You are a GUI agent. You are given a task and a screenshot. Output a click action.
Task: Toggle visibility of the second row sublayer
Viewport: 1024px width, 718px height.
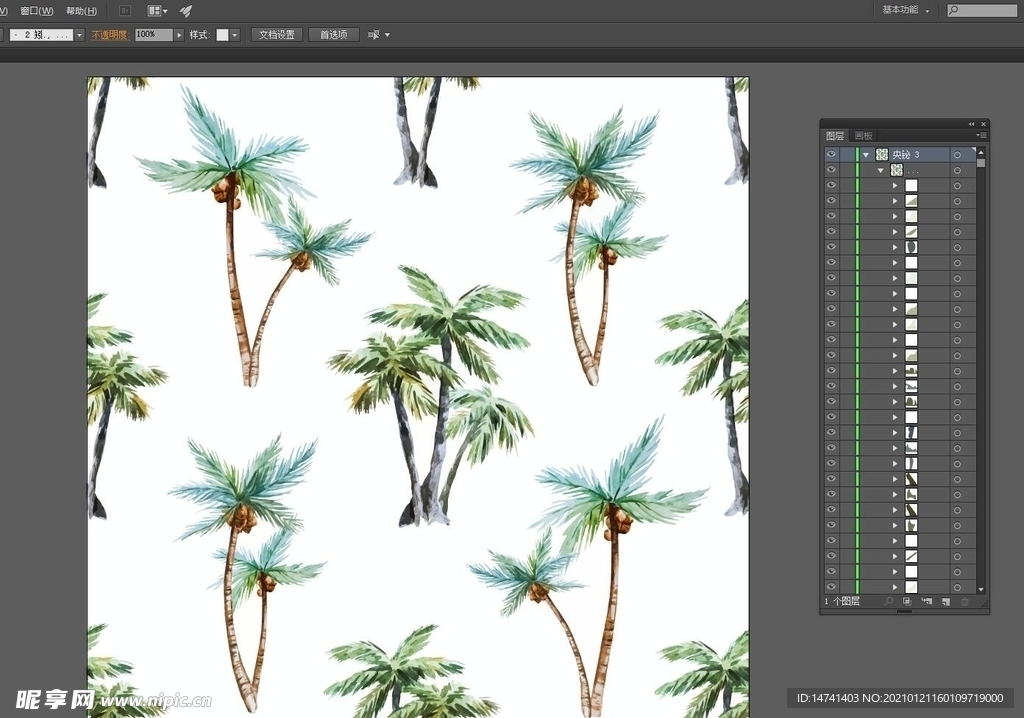(831, 170)
